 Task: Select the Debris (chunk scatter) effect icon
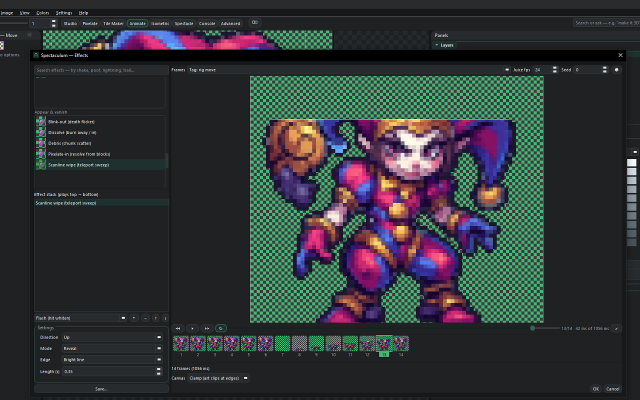41,143
